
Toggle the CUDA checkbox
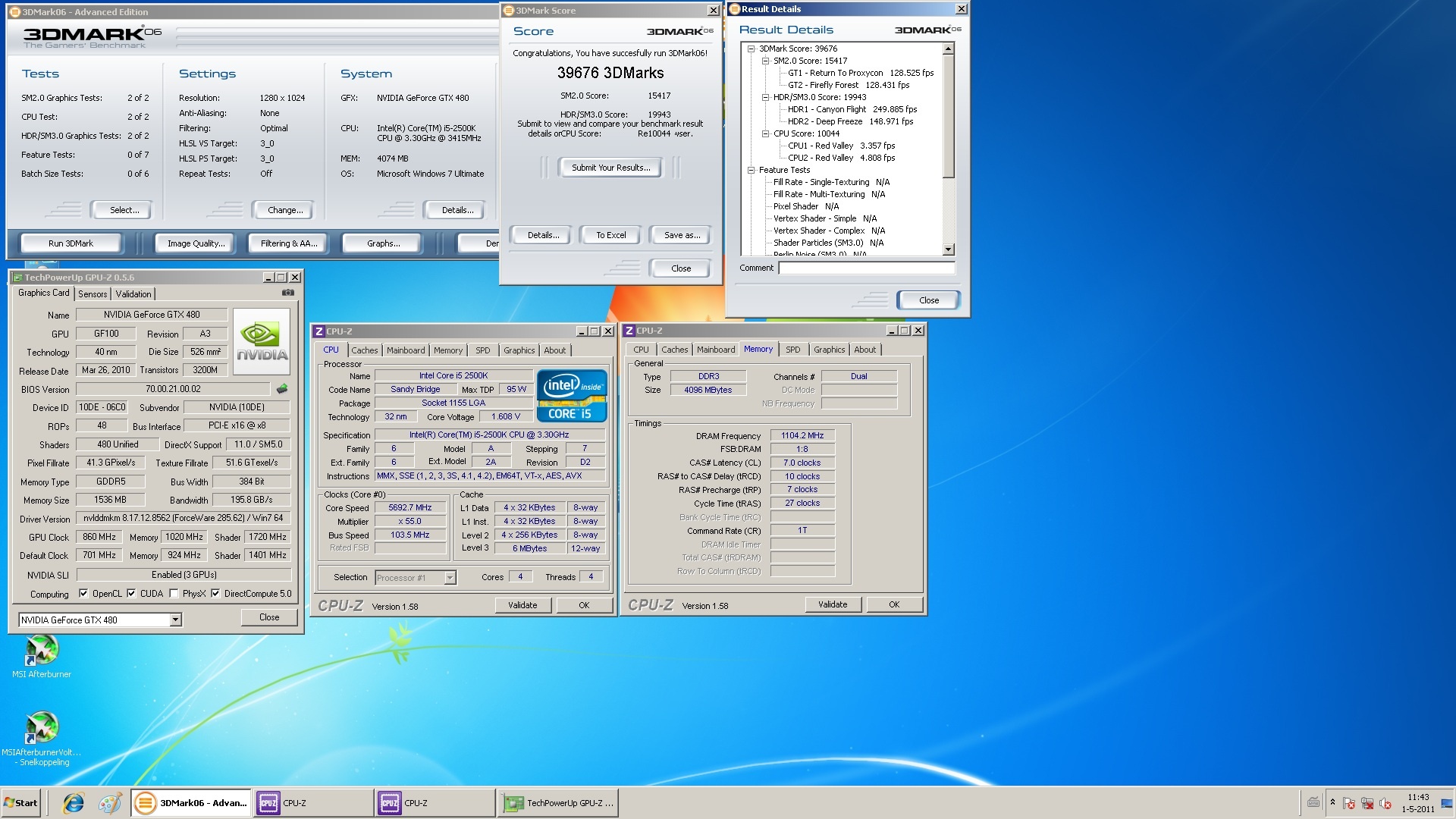(x=131, y=594)
